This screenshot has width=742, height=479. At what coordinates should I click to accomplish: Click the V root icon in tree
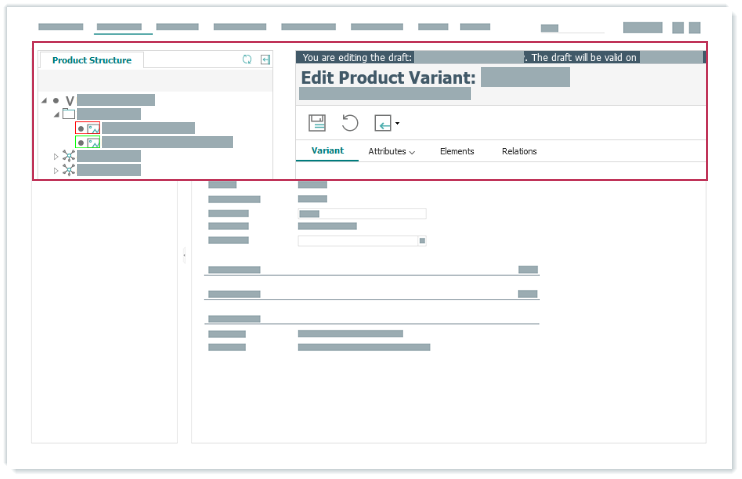coord(70,100)
